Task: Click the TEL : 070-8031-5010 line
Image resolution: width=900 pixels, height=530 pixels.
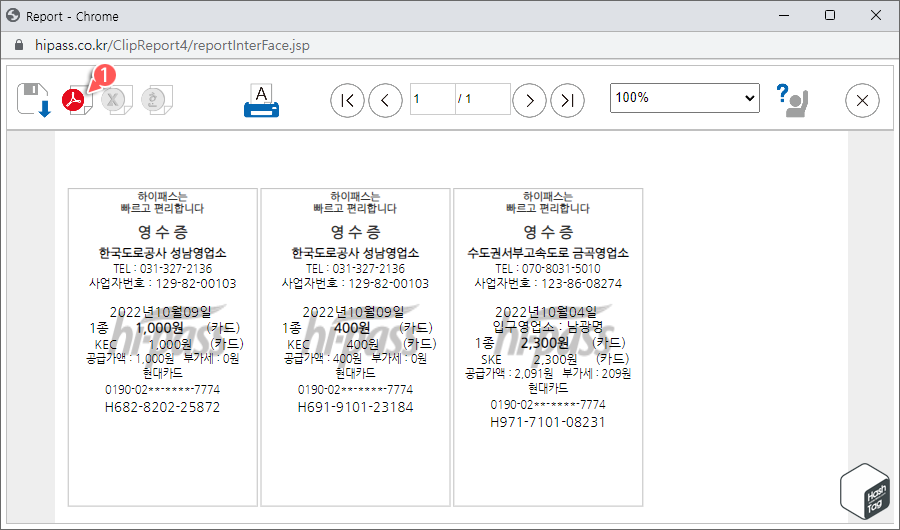Action: click(548, 269)
